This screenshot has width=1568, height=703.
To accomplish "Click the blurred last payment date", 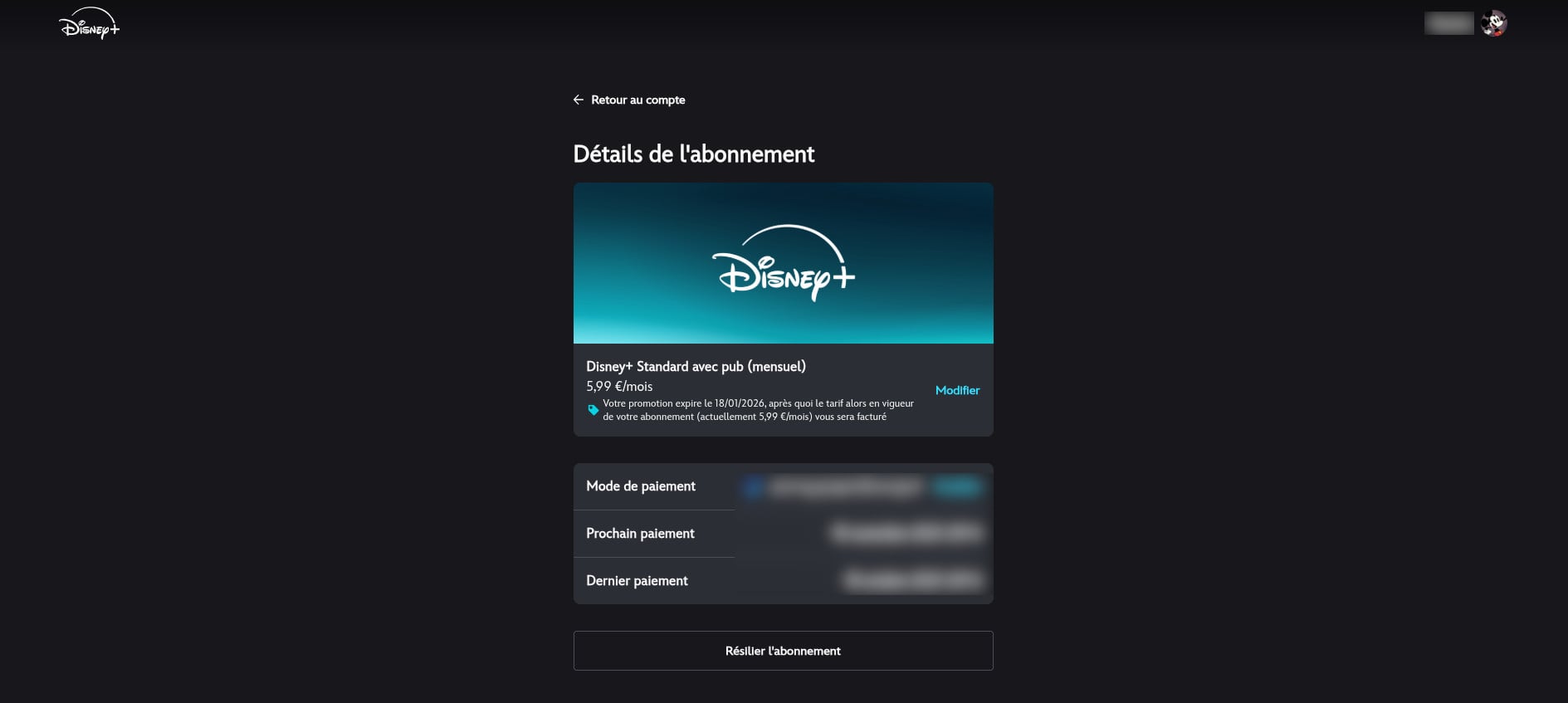I will pos(913,580).
